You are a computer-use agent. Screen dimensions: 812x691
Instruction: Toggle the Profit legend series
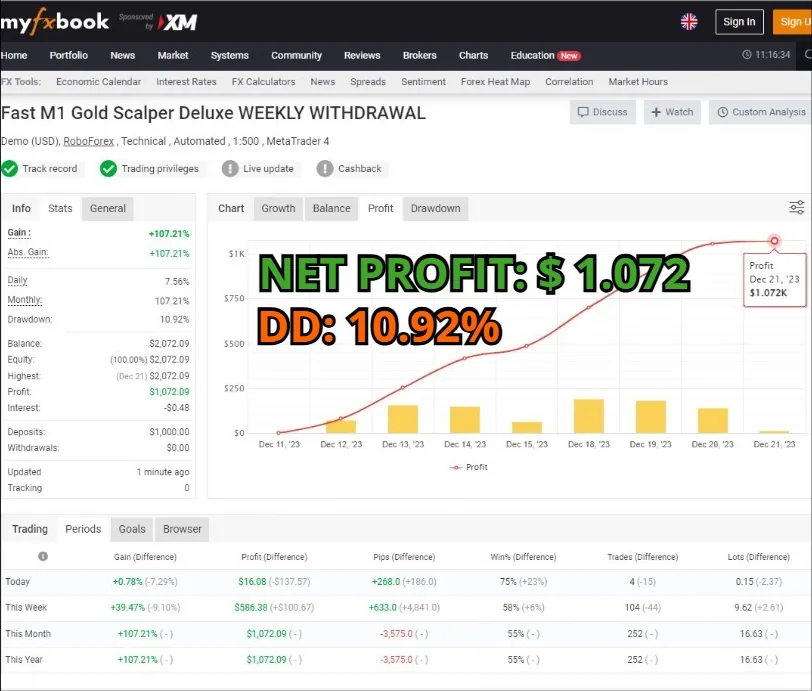coord(469,467)
